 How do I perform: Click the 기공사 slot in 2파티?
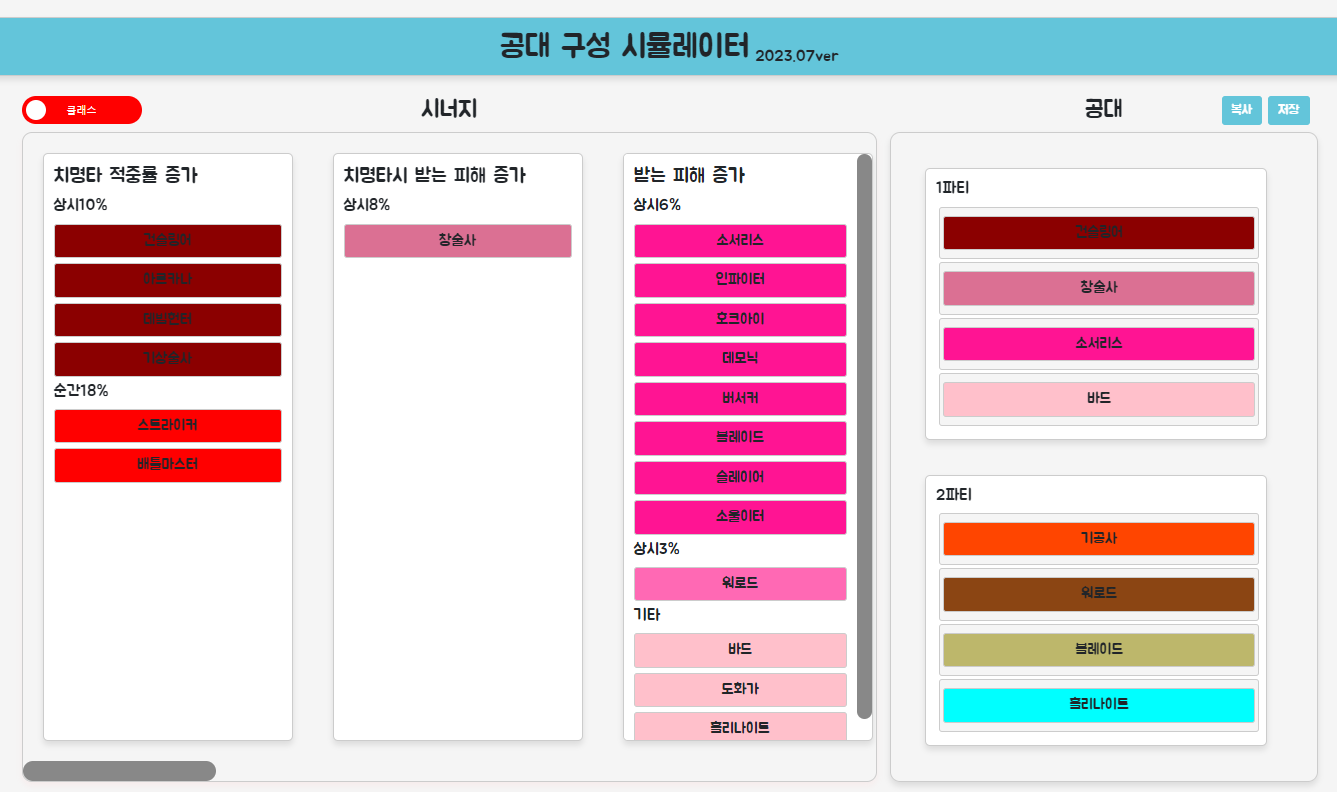tap(1098, 539)
